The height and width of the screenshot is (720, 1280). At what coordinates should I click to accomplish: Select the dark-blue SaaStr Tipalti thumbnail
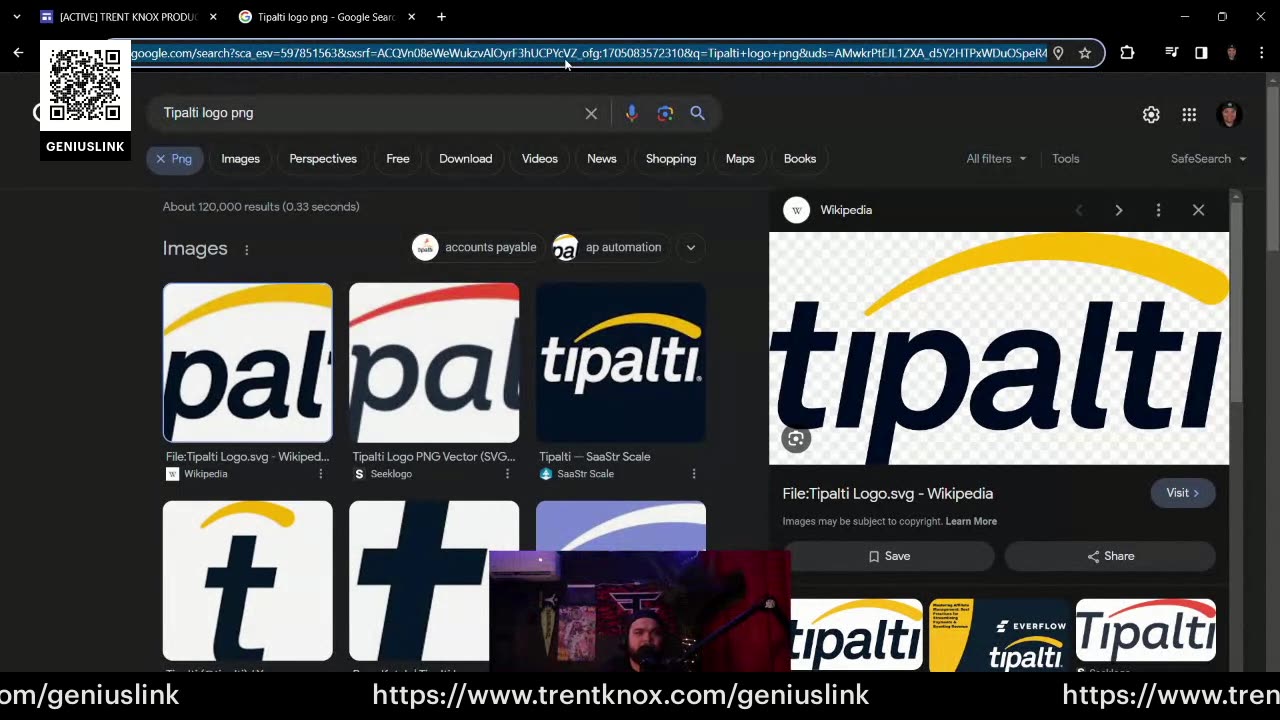(620, 362)
